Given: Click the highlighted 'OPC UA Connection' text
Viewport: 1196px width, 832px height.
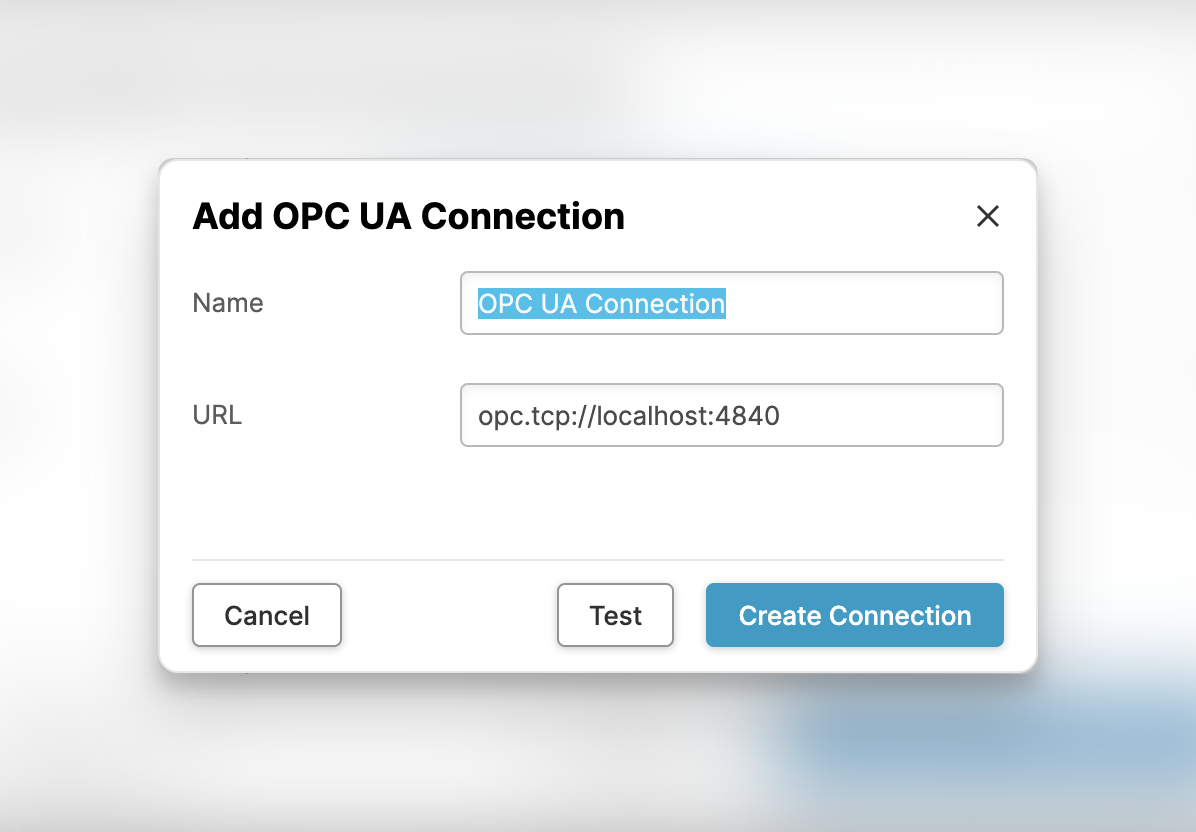Looking at the screenshot, I should coord(601,303).
